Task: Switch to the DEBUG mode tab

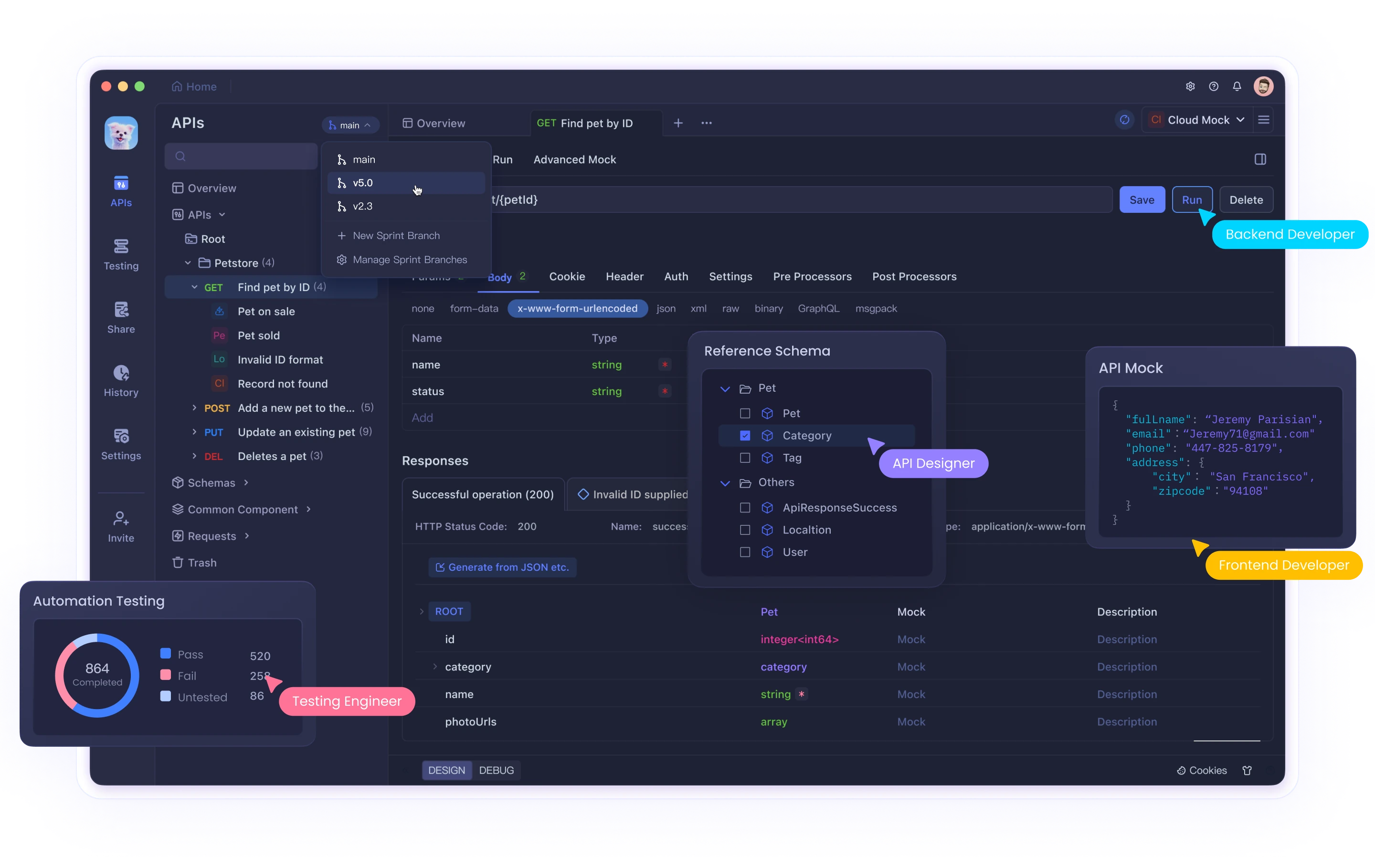Action: coord(496,769)
